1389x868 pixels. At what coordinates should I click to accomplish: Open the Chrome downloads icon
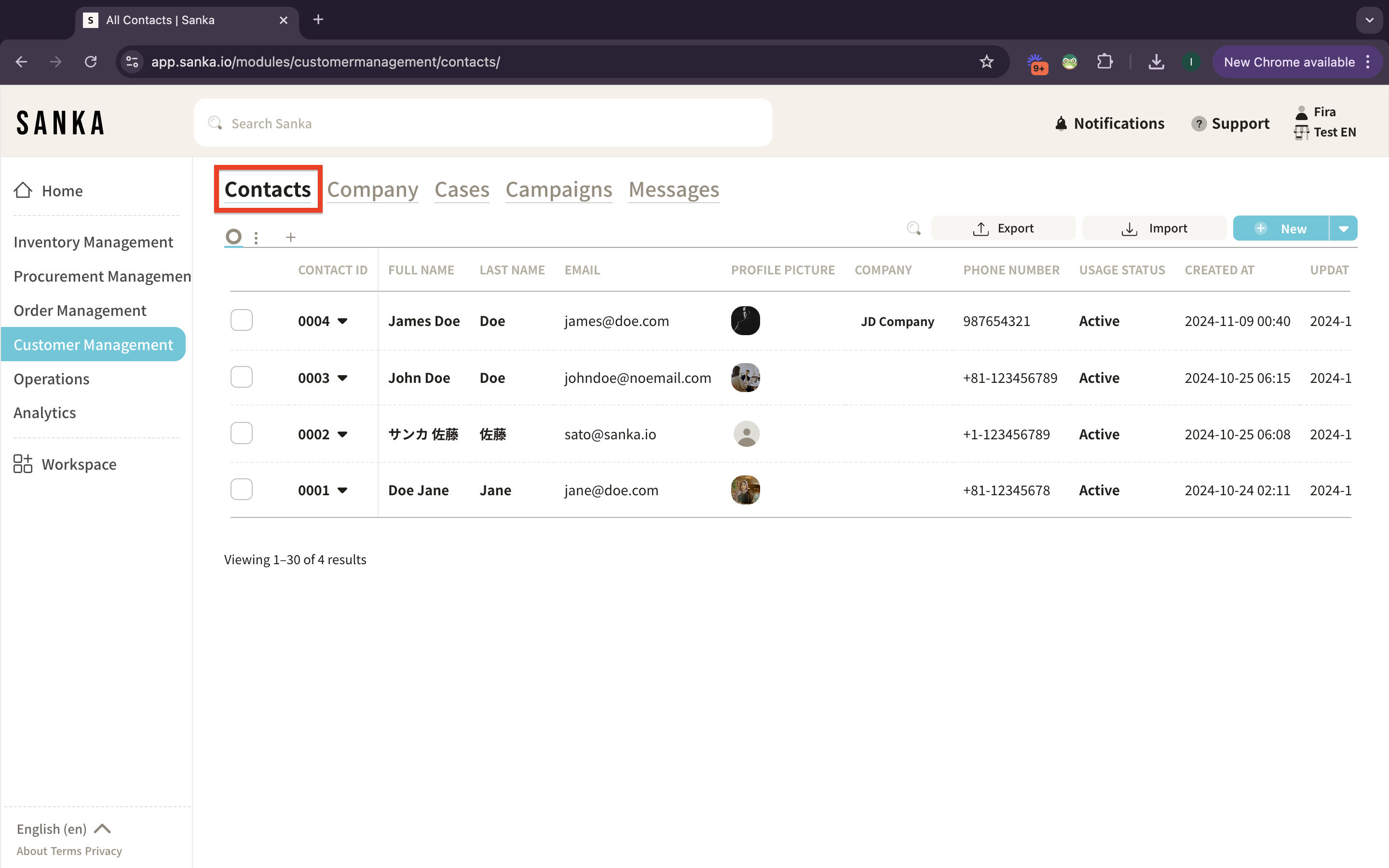tap(1156, 62)
